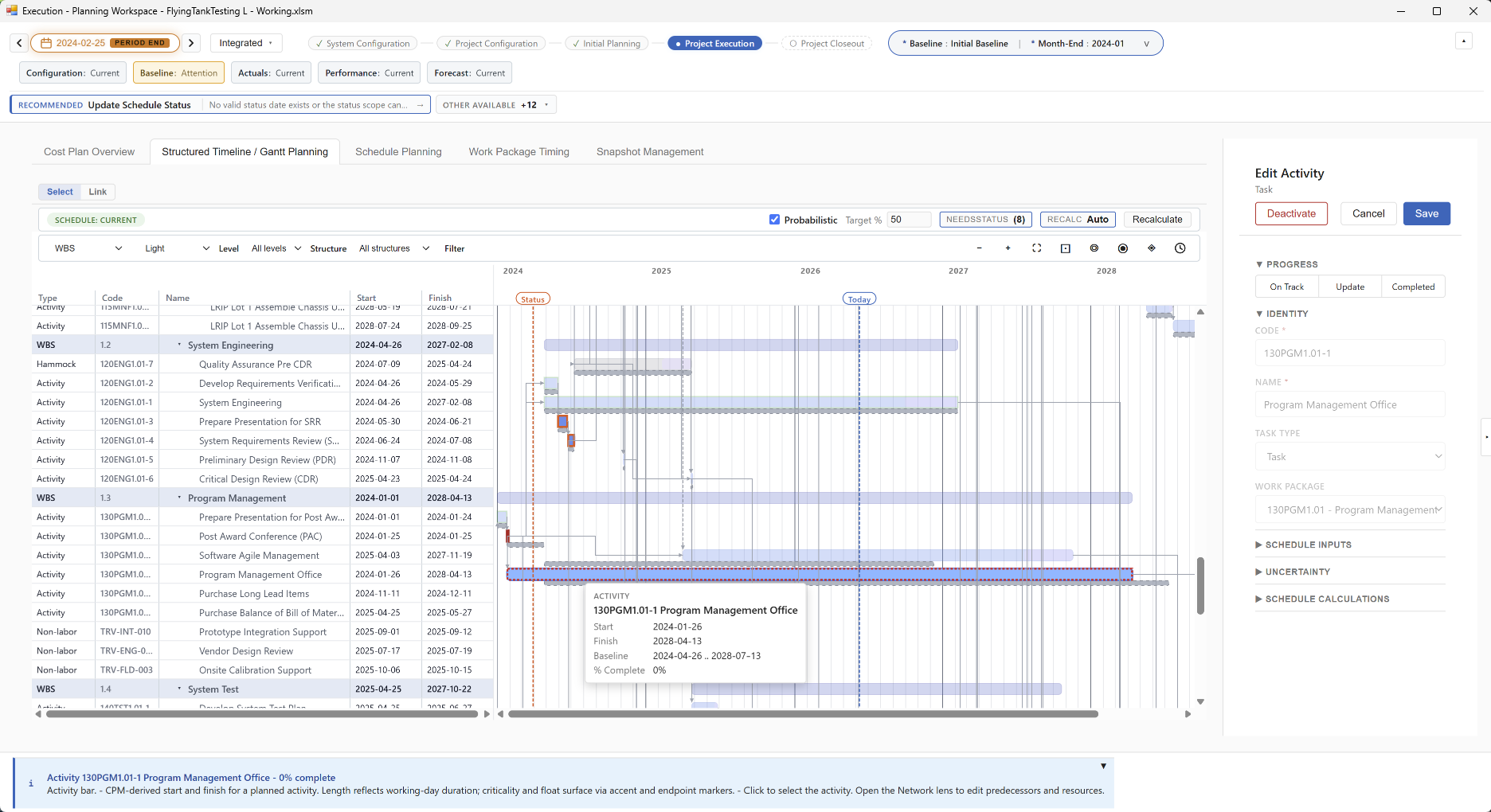This screenshot has height=812, width=1491.
Task: Open Snapshot Management tab
Action: pyautogui.click(x=650, y=151)
